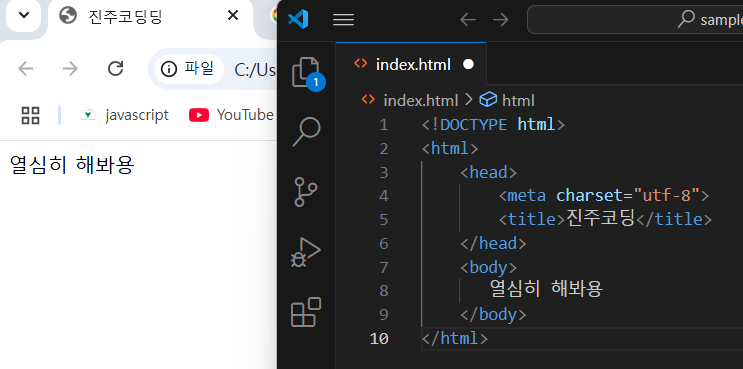Screen dimensions: 743x369
Task: Close the 진주코딩딩 Chrome tab
Action: [x=233, y=16]
